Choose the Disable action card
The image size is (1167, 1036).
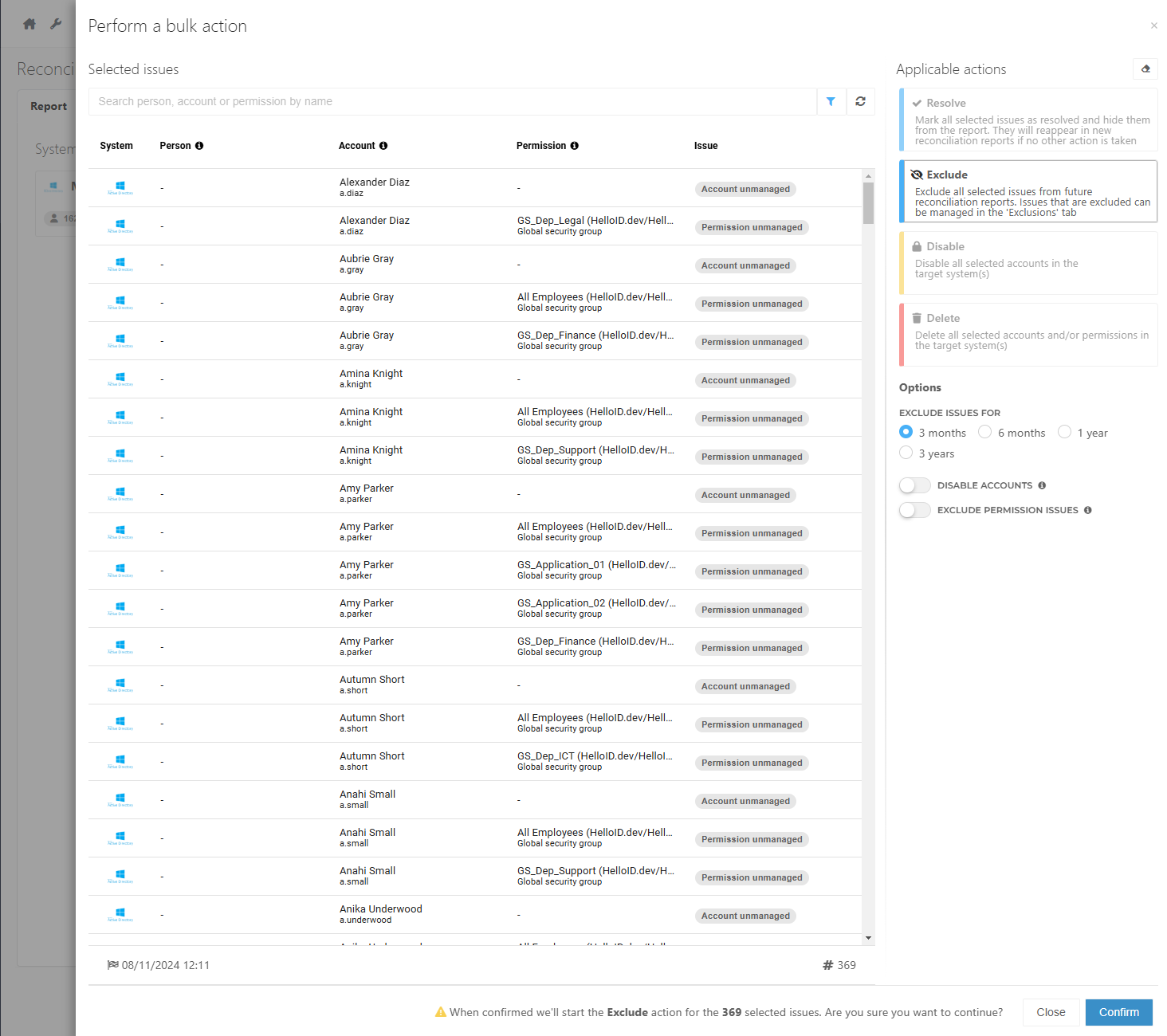pyautogui.click(x=1028, y=263)
